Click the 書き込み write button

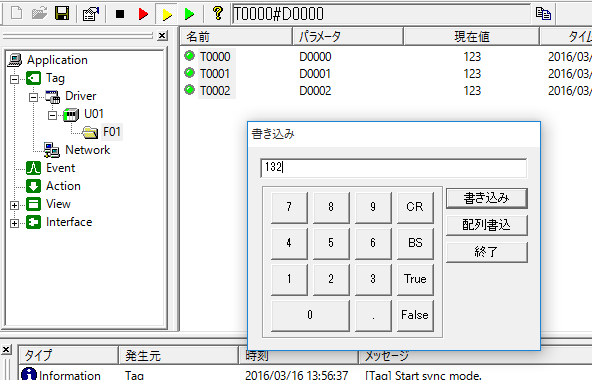(x=487, y=198)
